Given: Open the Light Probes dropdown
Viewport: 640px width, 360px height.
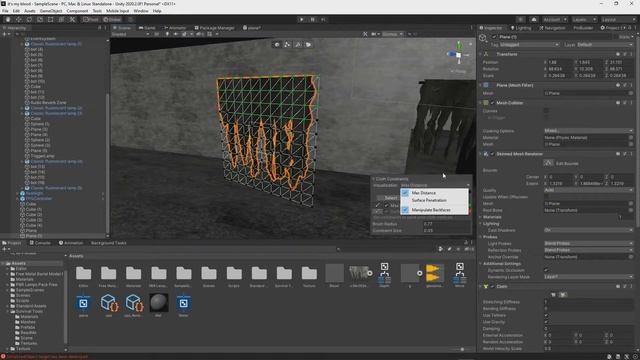Looking at the screenshot, I should [588, 244].
